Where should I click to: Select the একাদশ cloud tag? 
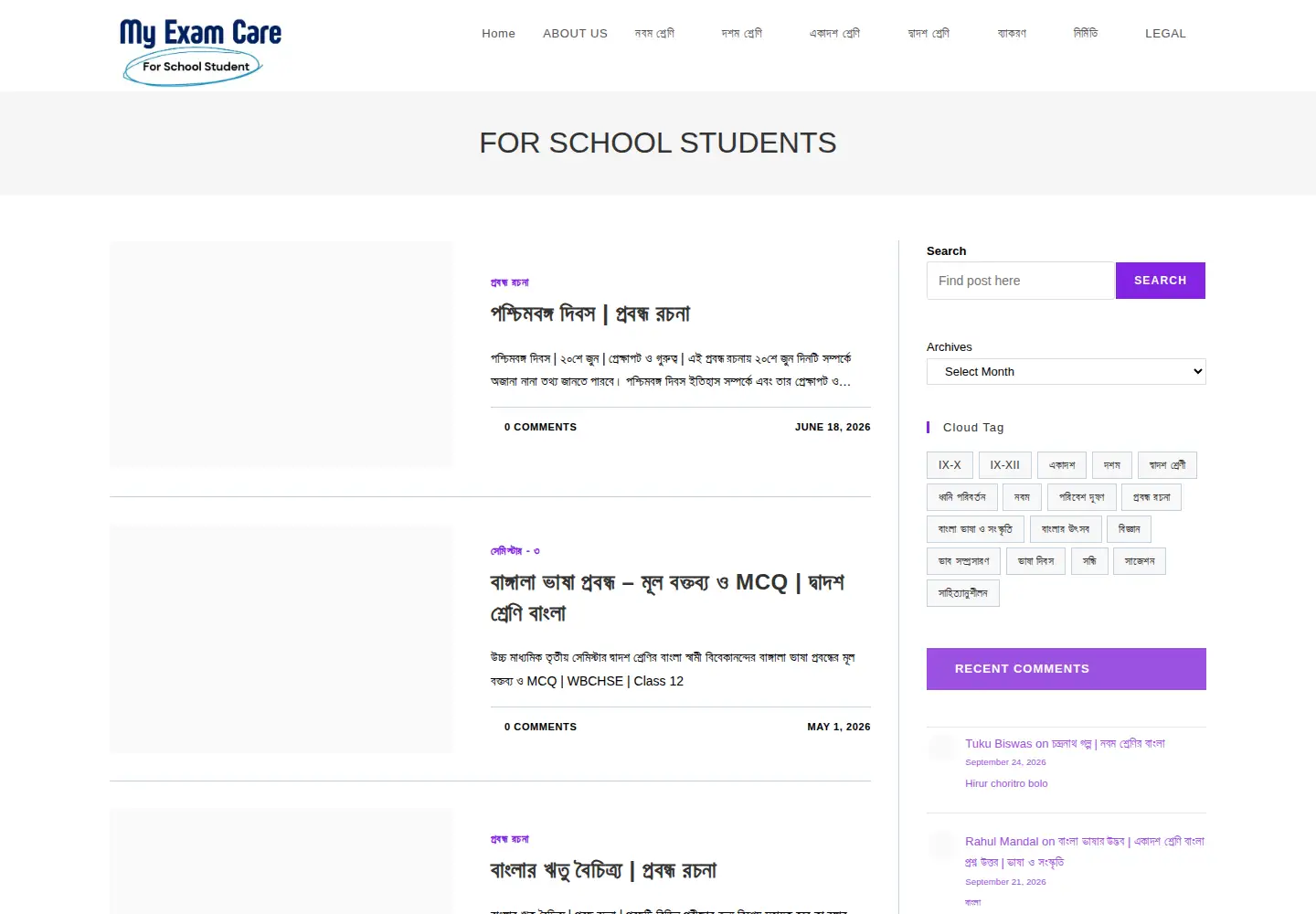click(1062, 465)
